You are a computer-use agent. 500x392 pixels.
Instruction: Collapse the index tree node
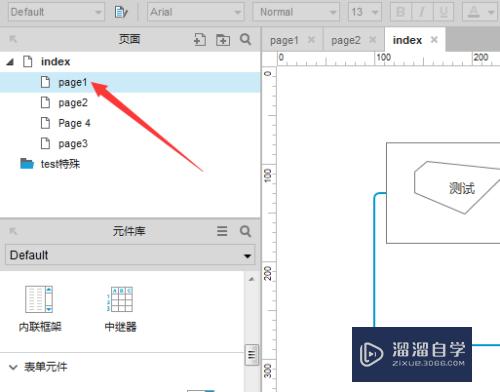point(10,62)
